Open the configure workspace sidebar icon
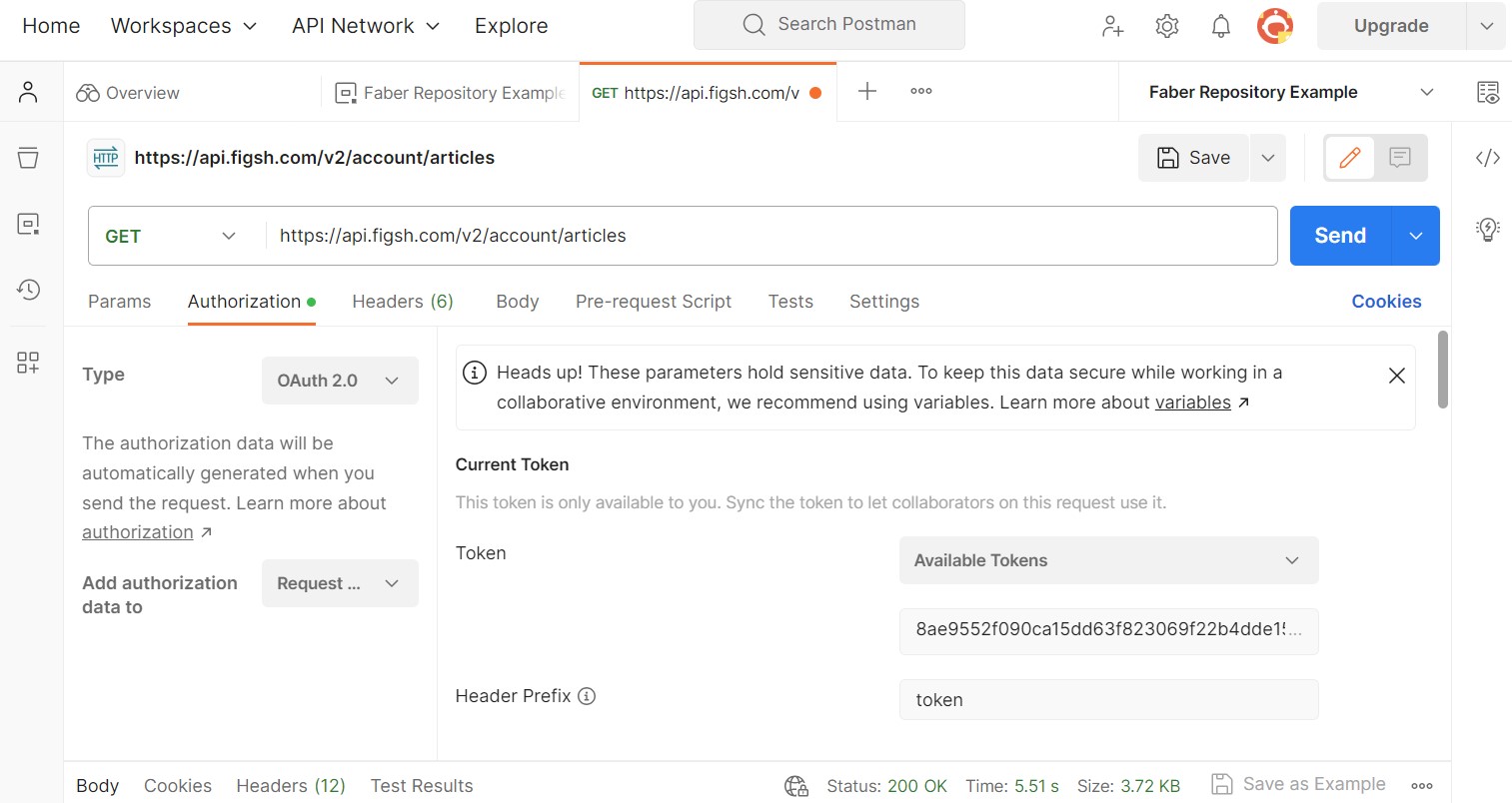Viewport: 1512px width, 803px height. point(28,362)
